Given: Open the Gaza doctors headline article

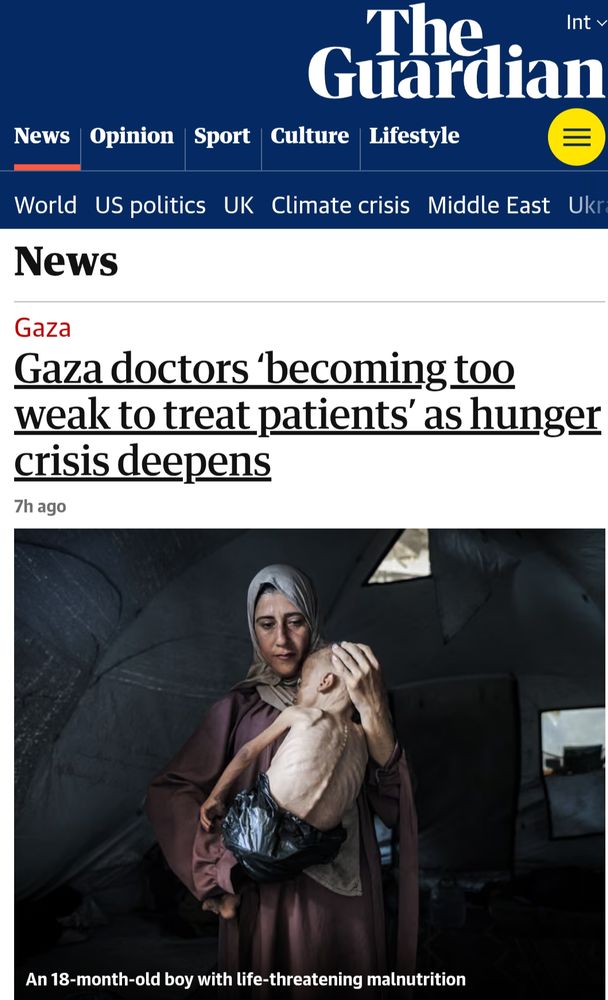Looking at the screenshot, I should pos(308,415).
